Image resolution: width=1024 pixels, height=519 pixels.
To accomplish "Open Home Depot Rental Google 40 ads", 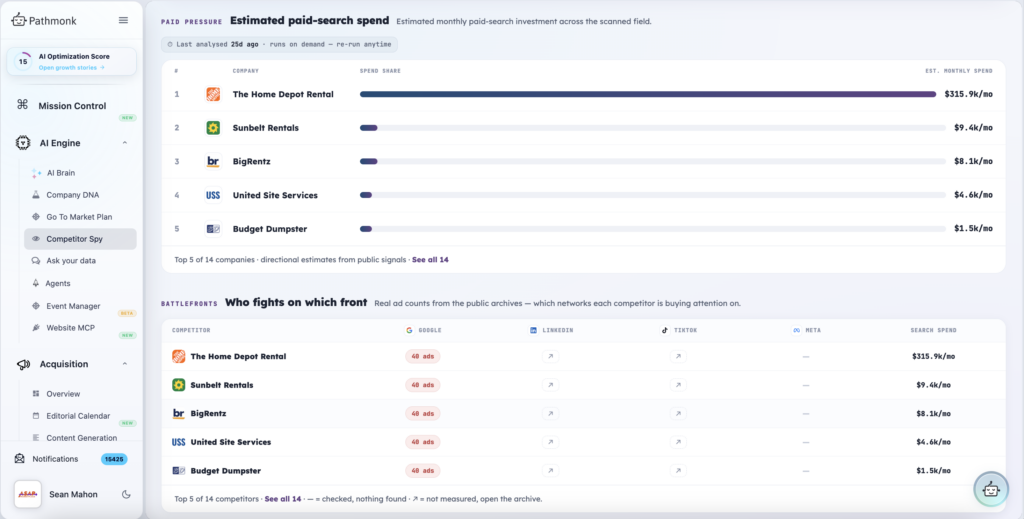I will [x=423, y=356].
